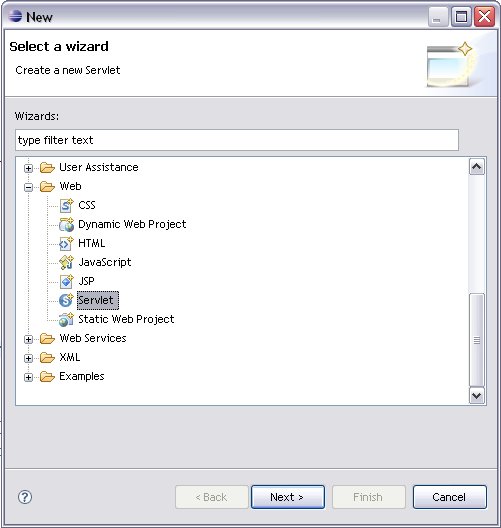Expand the Examples folder

[x=28, y=377]
